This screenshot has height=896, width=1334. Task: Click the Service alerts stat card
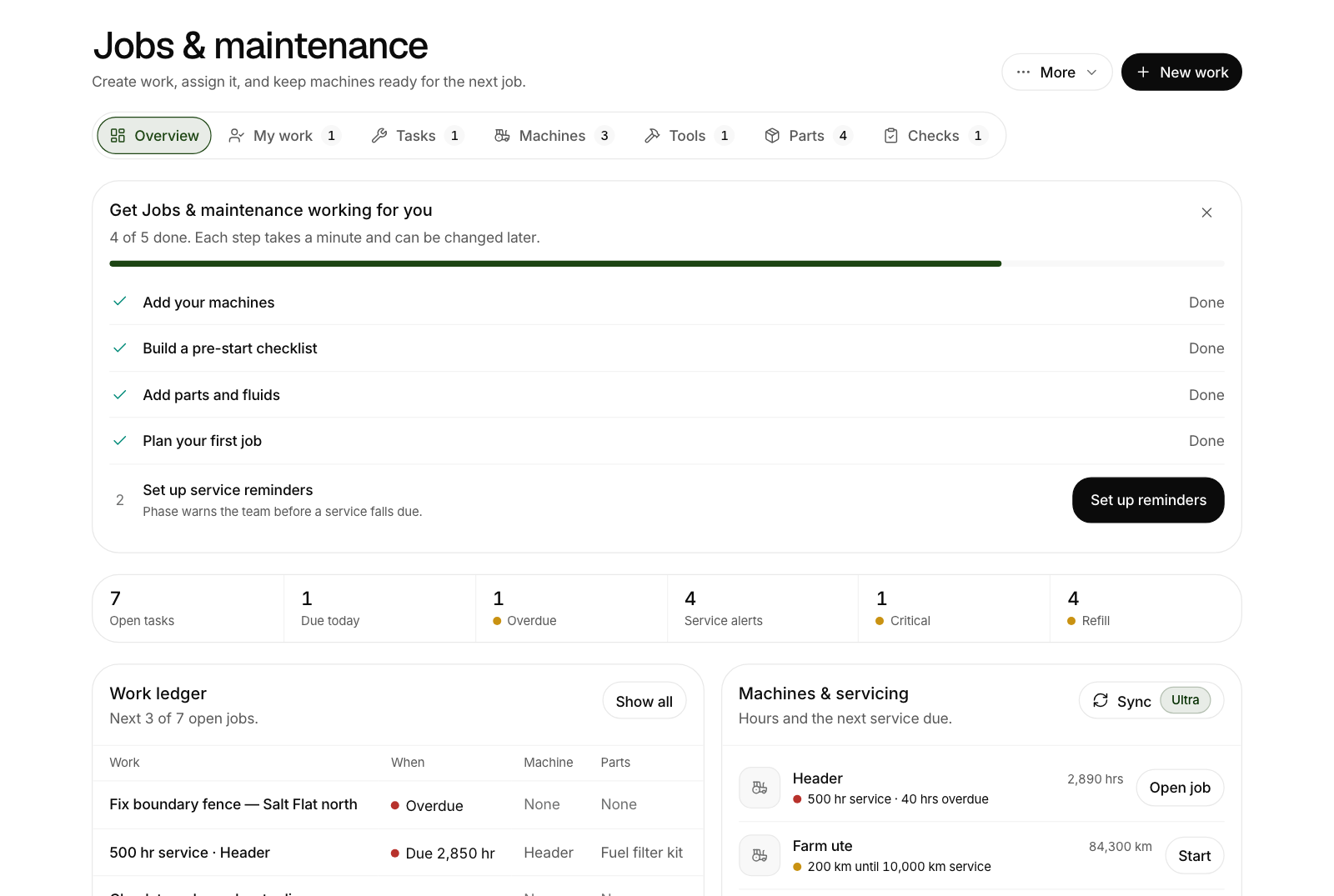(x=763, y=608)
